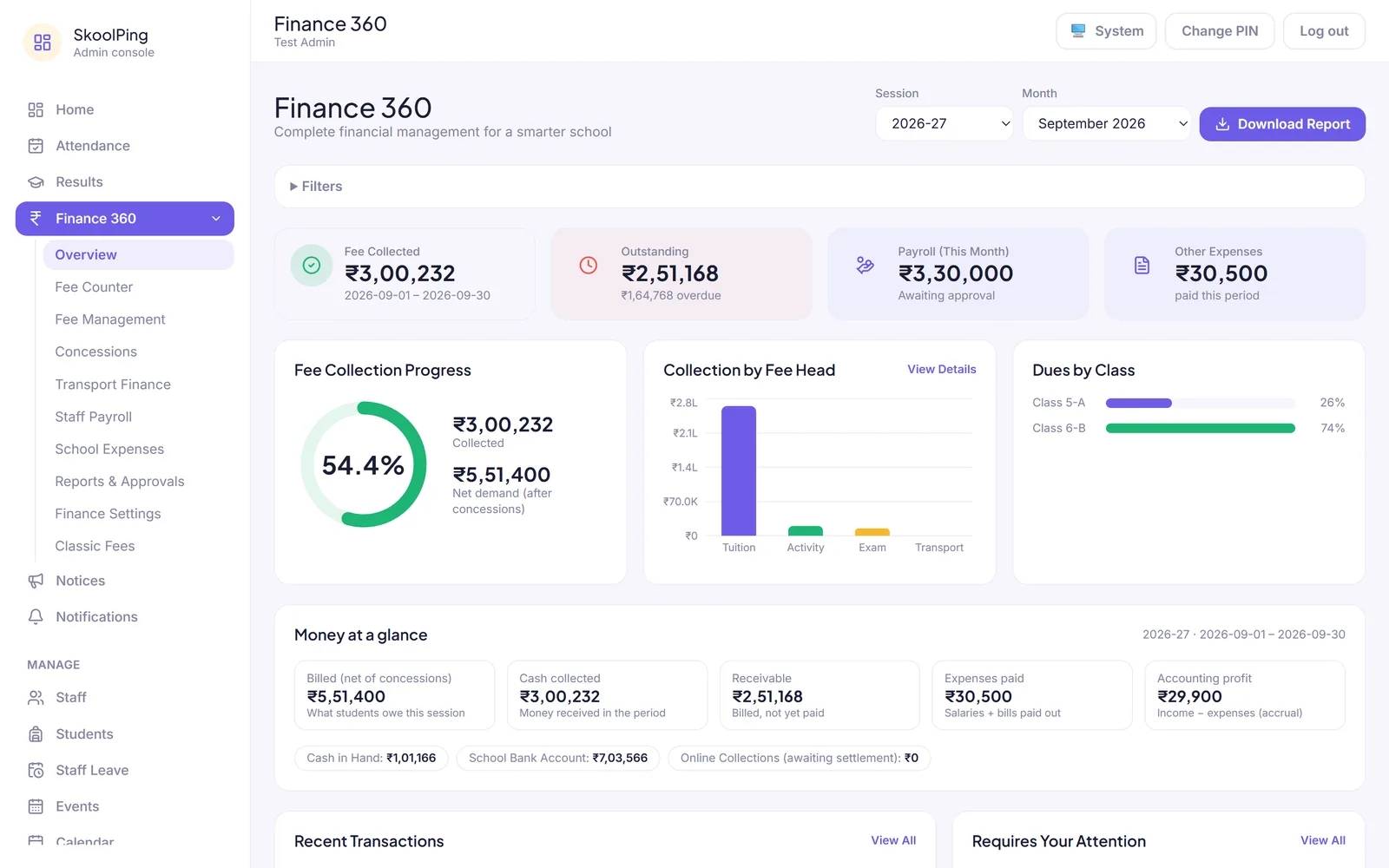1389x868 pixels.
Task: Click the Fee Collected checkmark icon
Action: click(x=312, y=266)
